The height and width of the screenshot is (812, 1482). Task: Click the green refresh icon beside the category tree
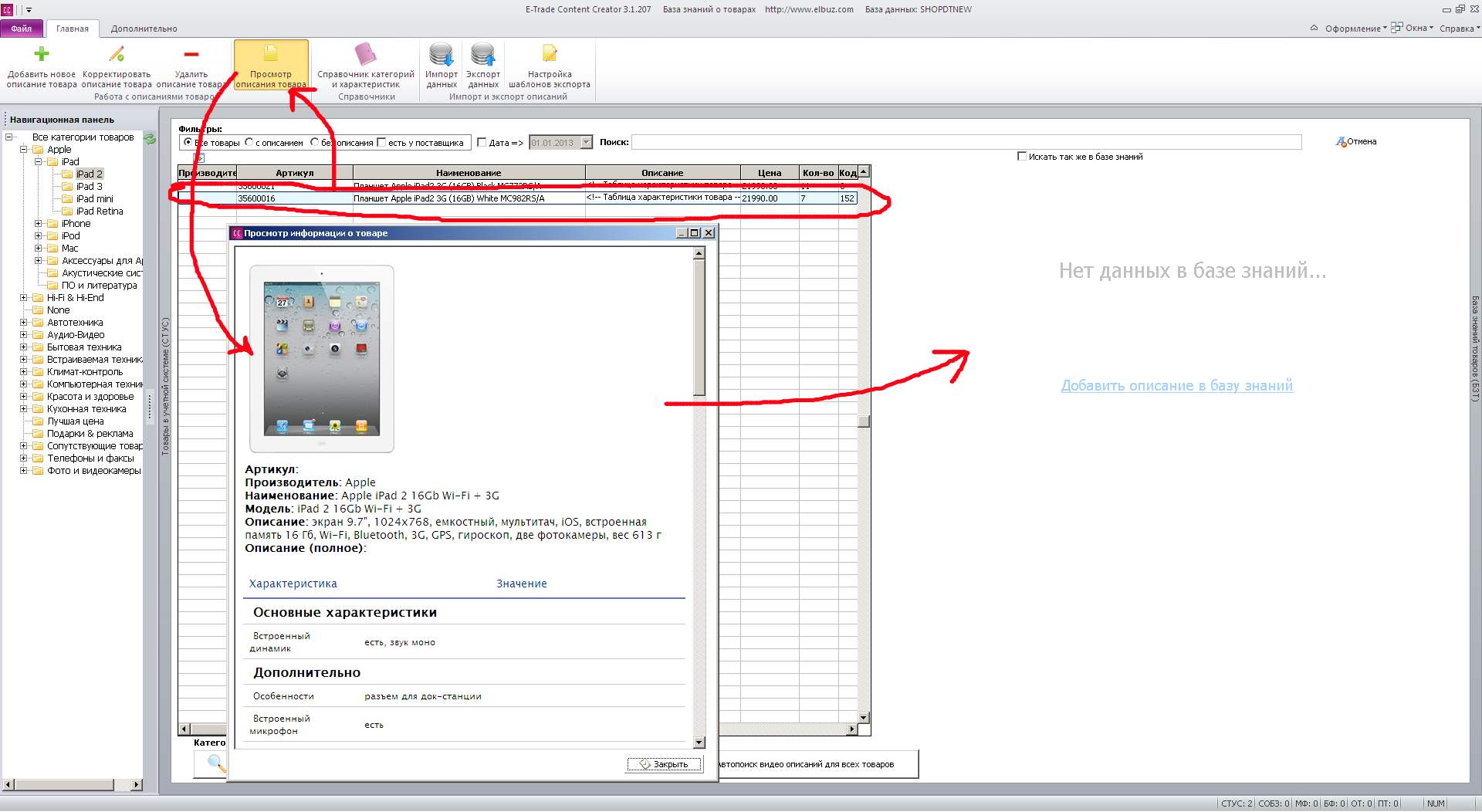coord(150,139)
